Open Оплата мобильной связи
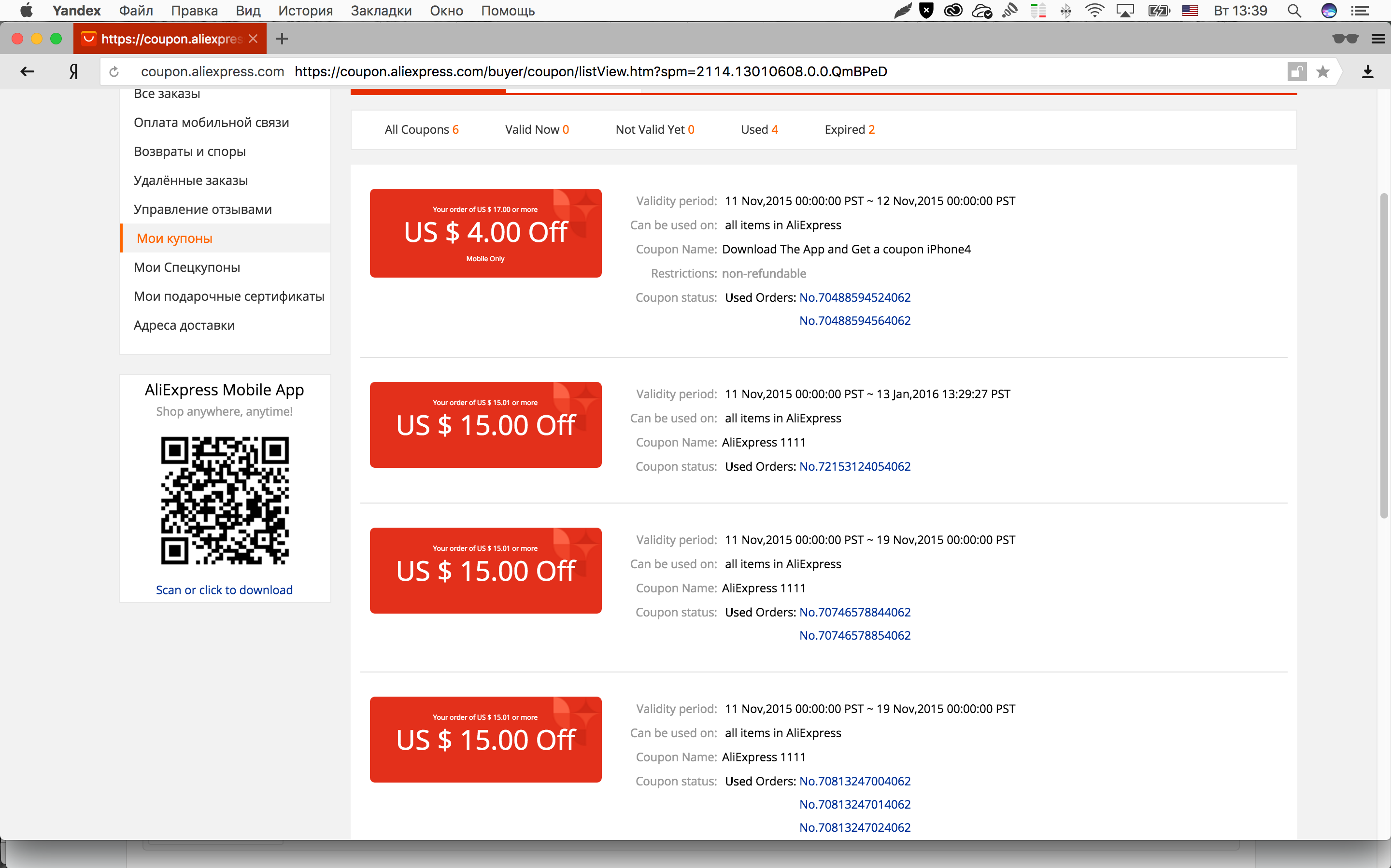This screenshot has width=1391, height=868. [x=212, y=122]
